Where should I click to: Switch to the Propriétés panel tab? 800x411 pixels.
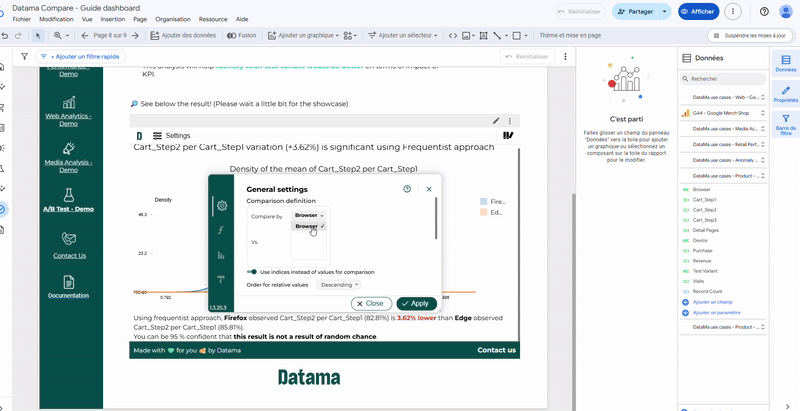pos(786,94)
